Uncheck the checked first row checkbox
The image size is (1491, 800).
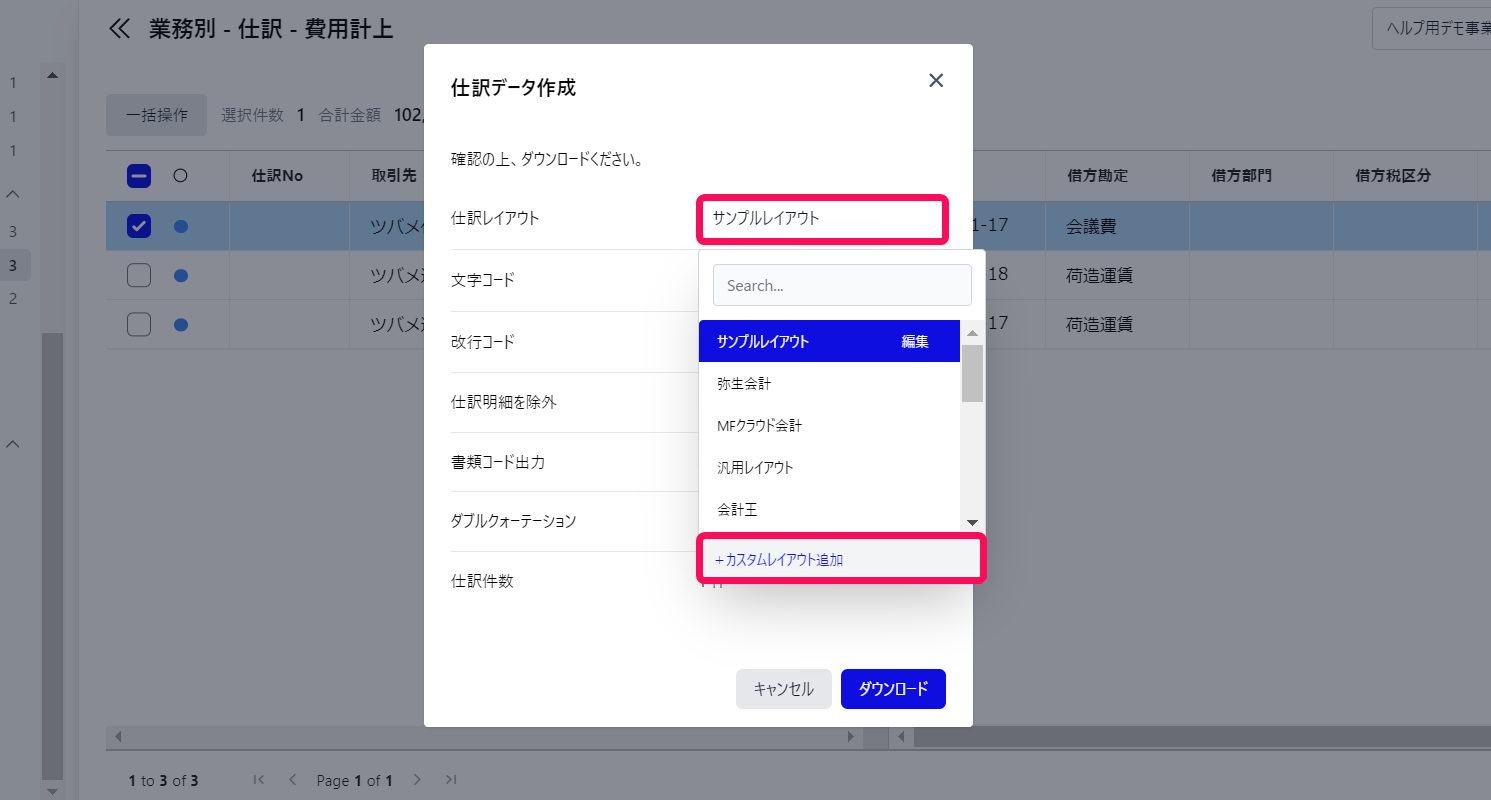click(x=139, y=226)
